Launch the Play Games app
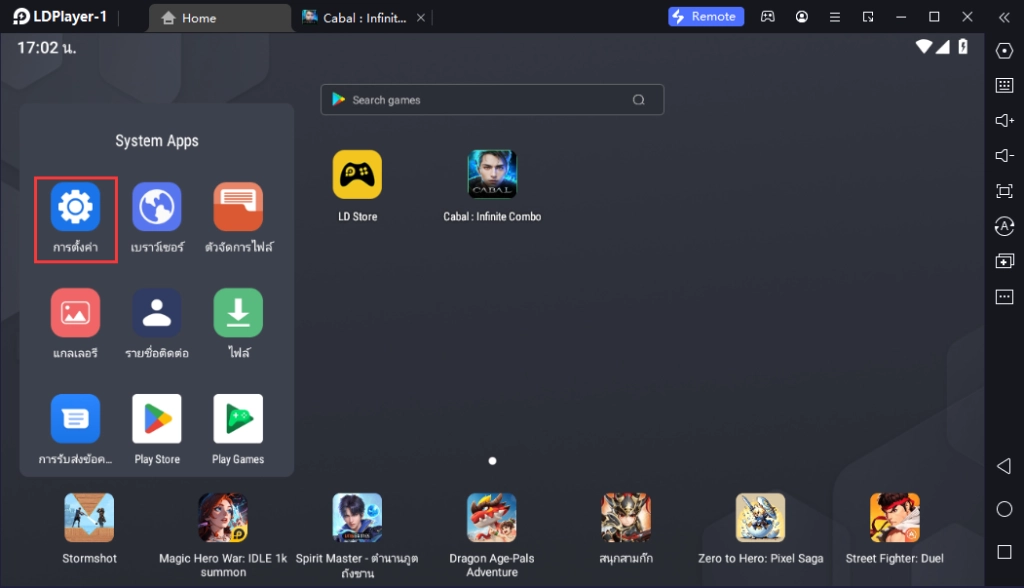The height and width of the screenshot is (588, 1024). click(238, 419)
